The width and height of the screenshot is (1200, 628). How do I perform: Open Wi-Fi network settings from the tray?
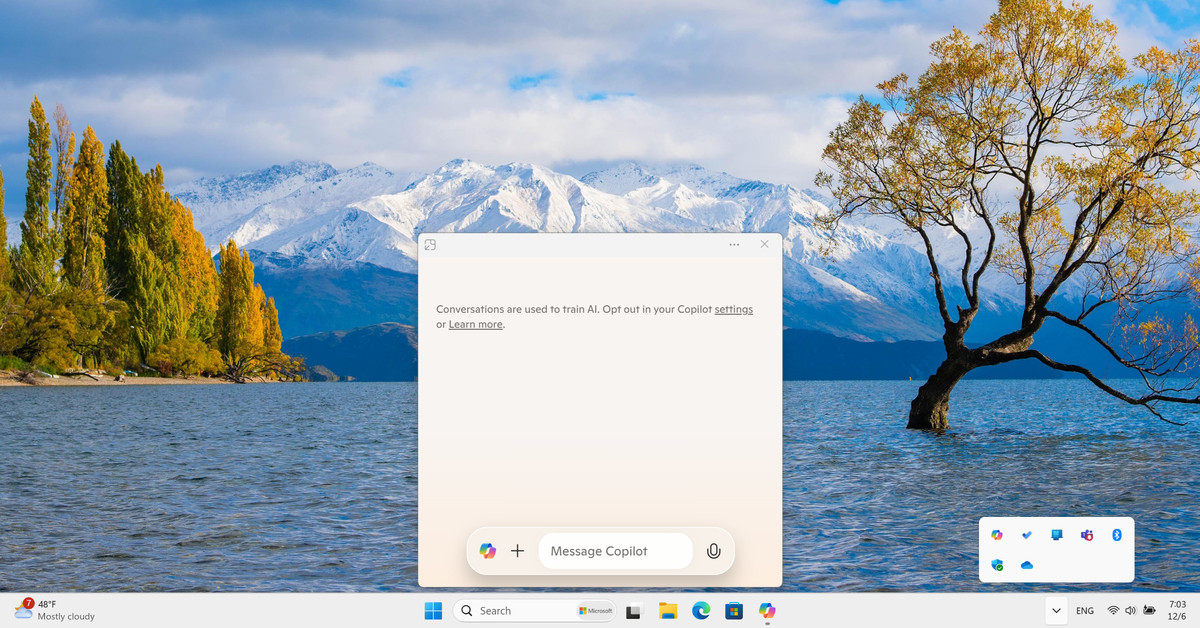pyautogui.click(x=1113, y=610)
